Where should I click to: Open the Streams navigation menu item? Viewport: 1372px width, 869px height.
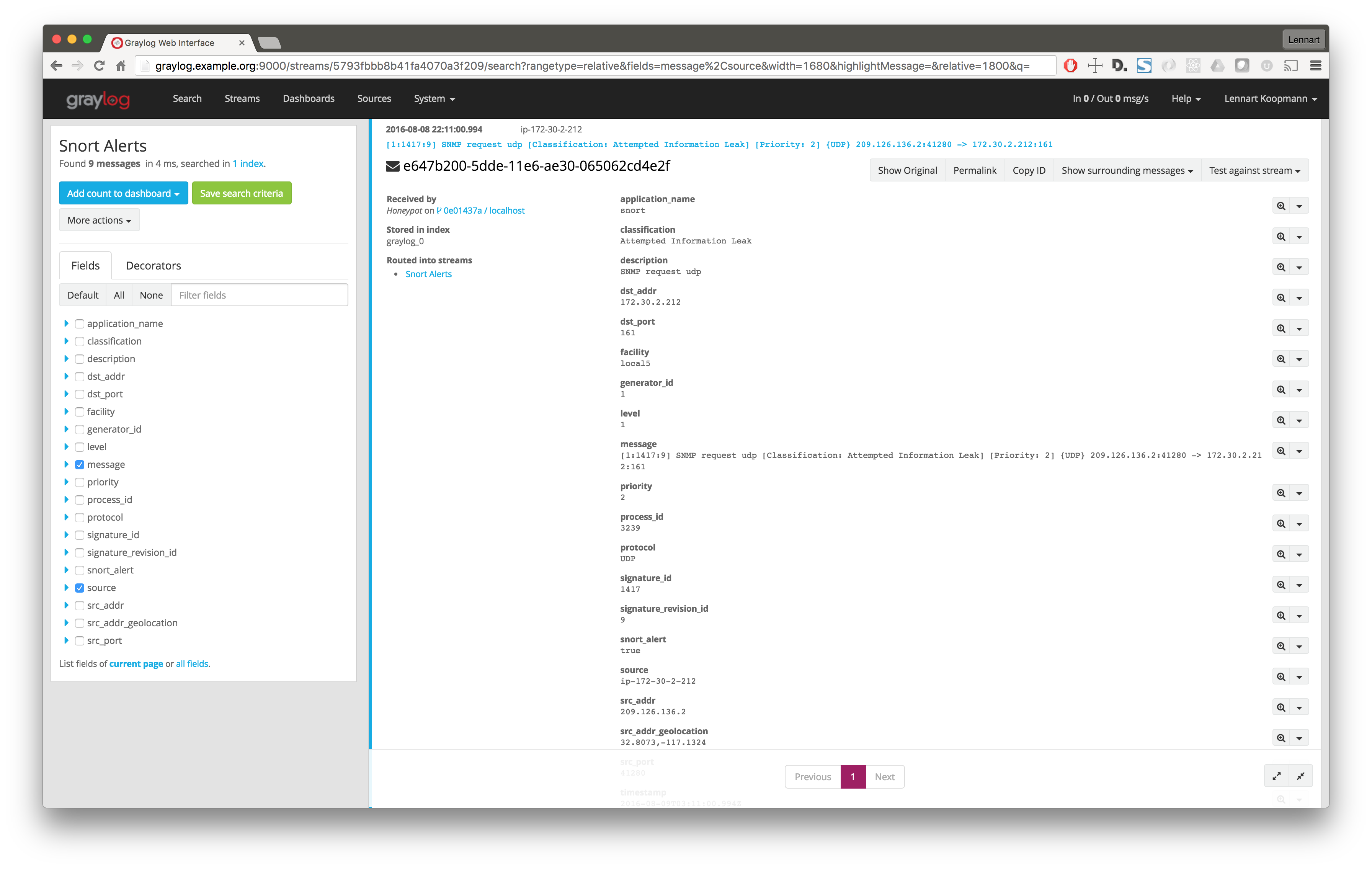[242, 99]
